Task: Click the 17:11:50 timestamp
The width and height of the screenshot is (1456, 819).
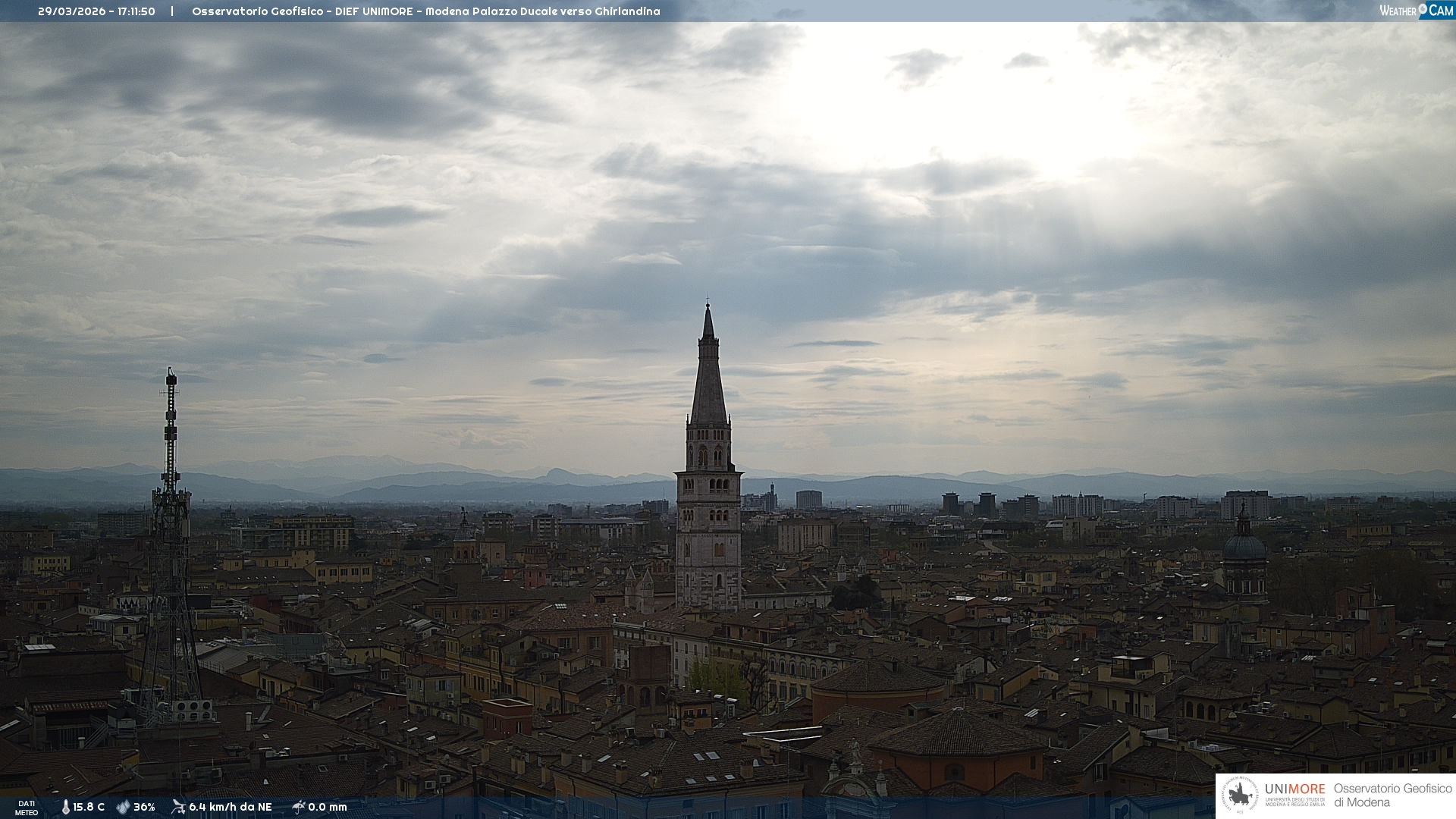Action: pyautogui.click(x=136, y=11)
